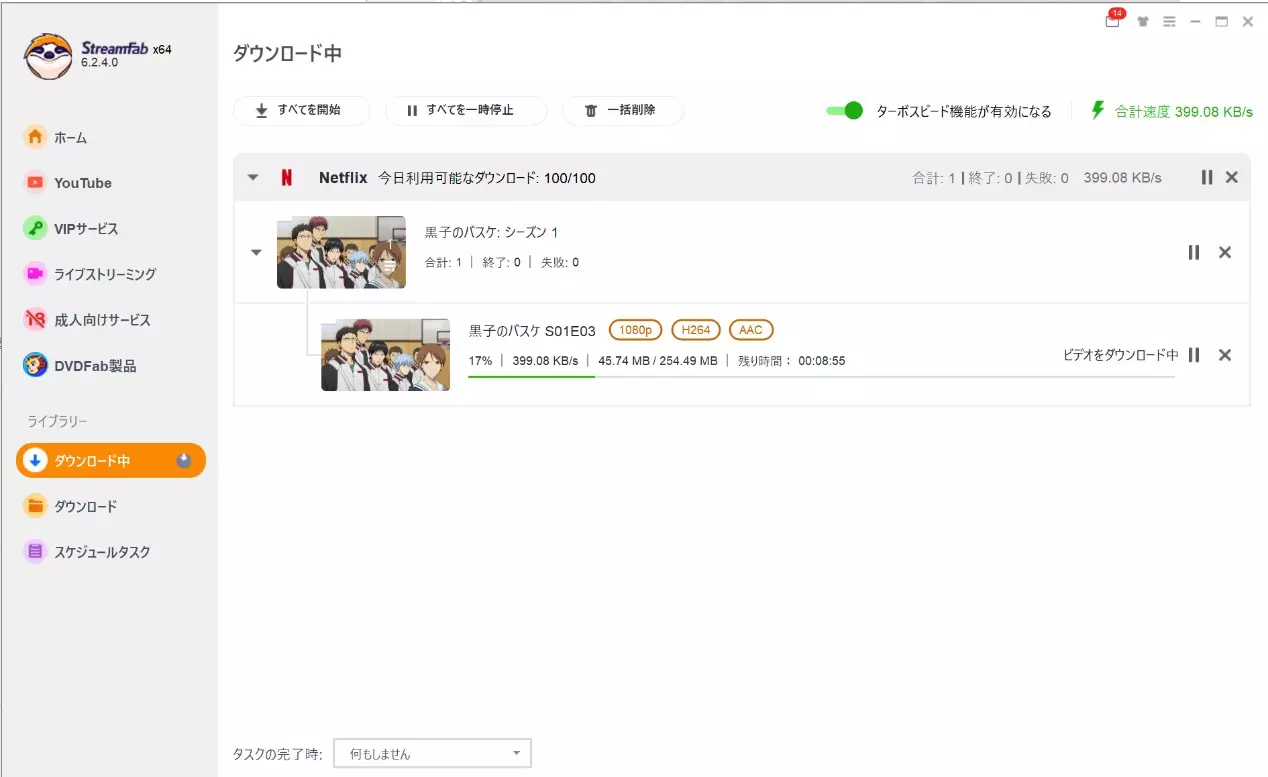Collapse the Season 1 entry
The width and height of the screenshot is (1268, 777).
pyautogui.click(x=256, y=253)
